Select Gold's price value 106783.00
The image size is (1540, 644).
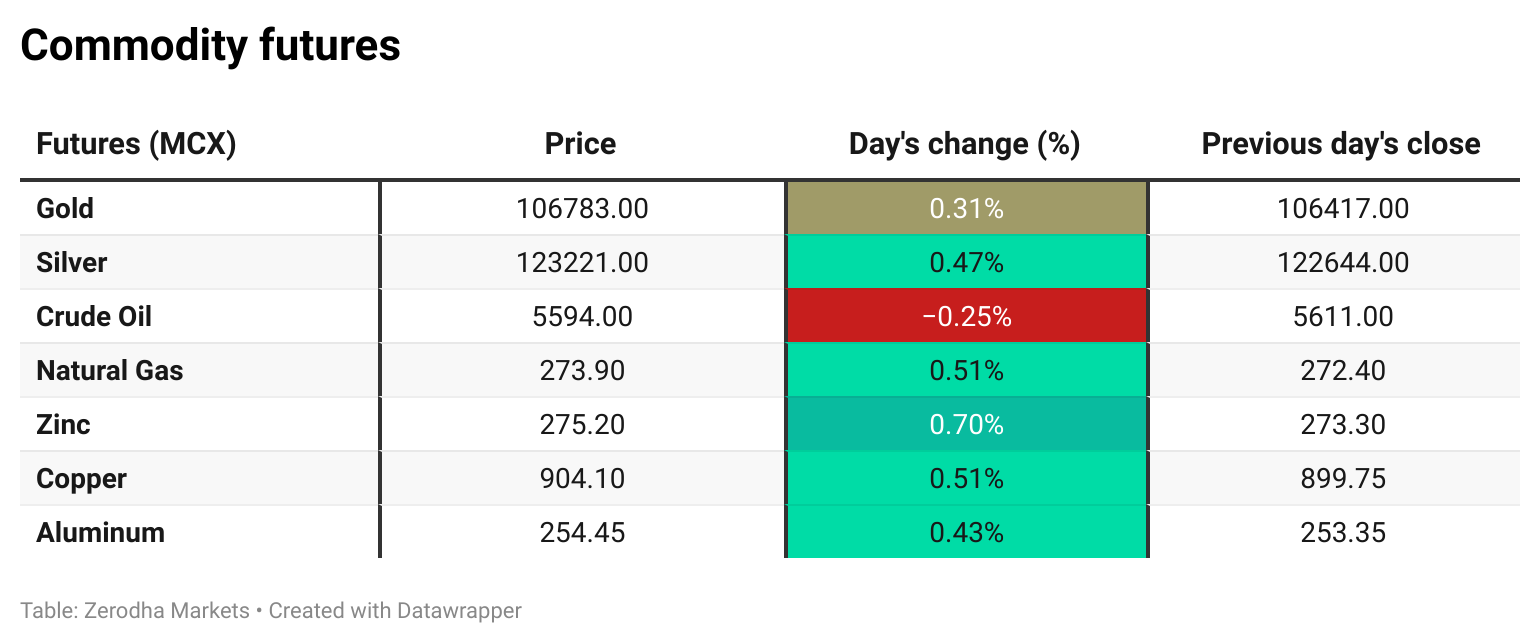click(582, 209)
